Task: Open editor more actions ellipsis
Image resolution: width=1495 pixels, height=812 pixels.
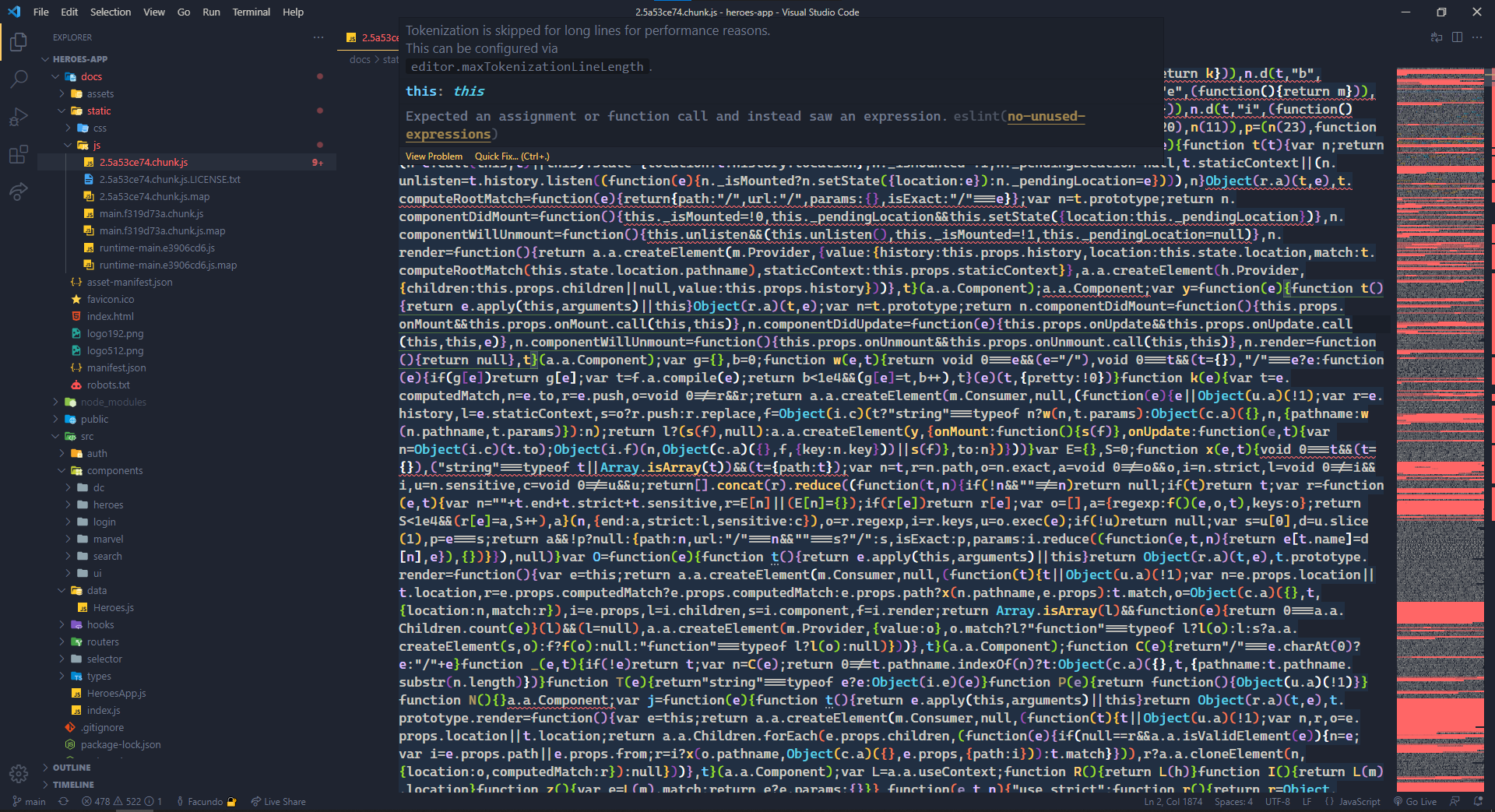Action: click(x=1477, y=37)
